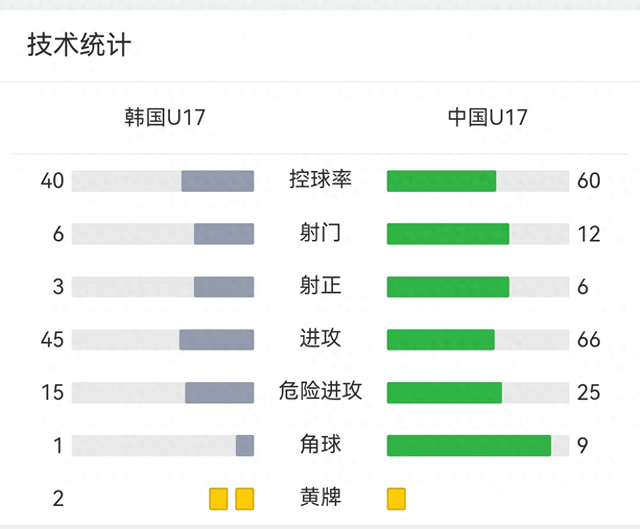Click the 控球率 stat label

coord(320,180)
